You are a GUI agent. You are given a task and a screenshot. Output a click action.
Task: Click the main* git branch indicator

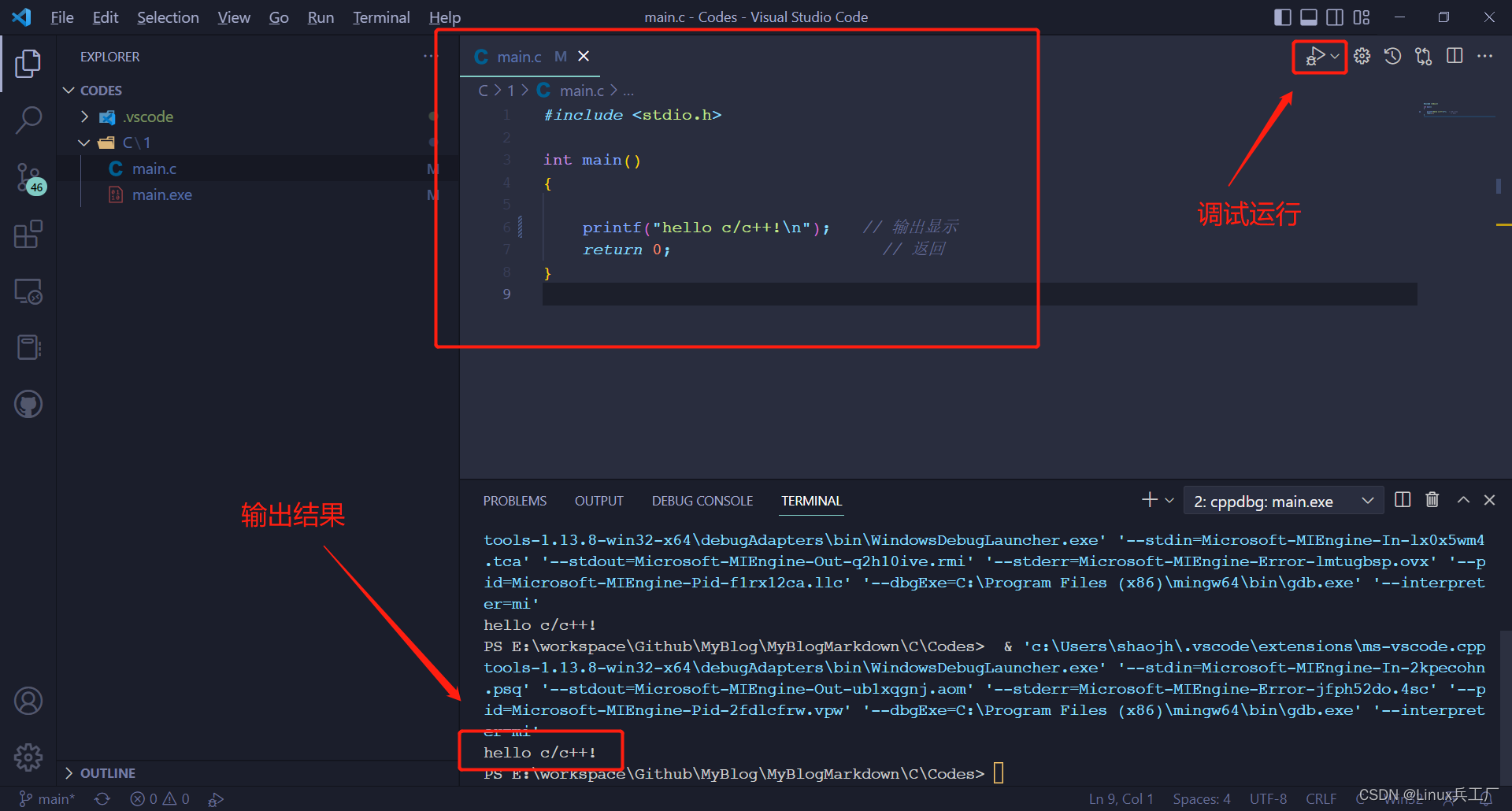[47, 799]
